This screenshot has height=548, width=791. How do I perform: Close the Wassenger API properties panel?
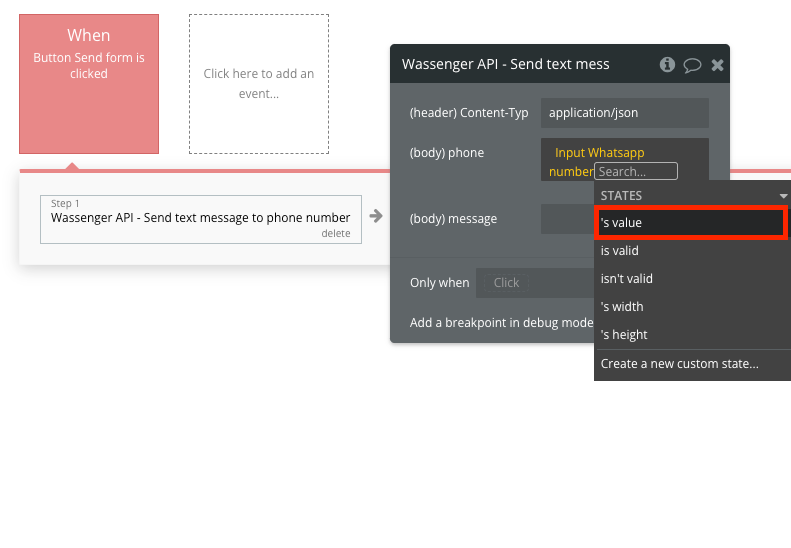tap(717, 65)
